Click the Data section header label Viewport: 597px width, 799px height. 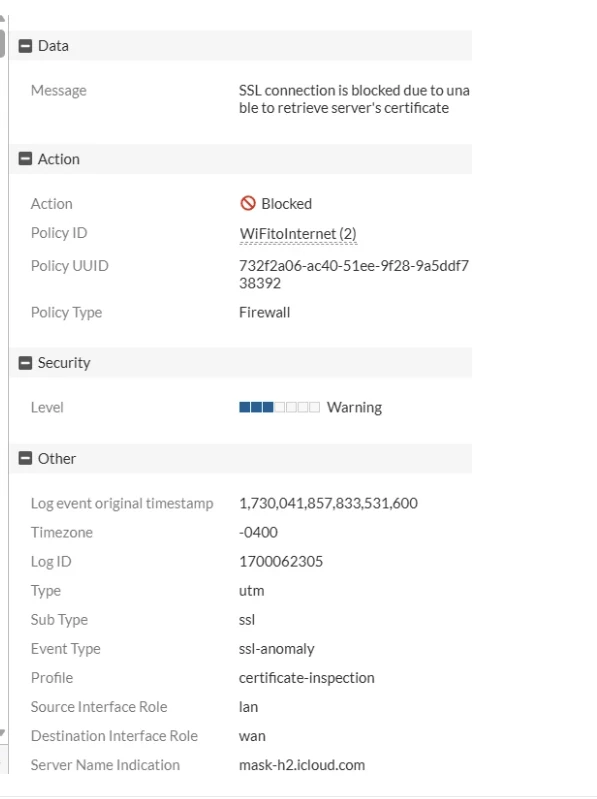click(x=53, y=46)
